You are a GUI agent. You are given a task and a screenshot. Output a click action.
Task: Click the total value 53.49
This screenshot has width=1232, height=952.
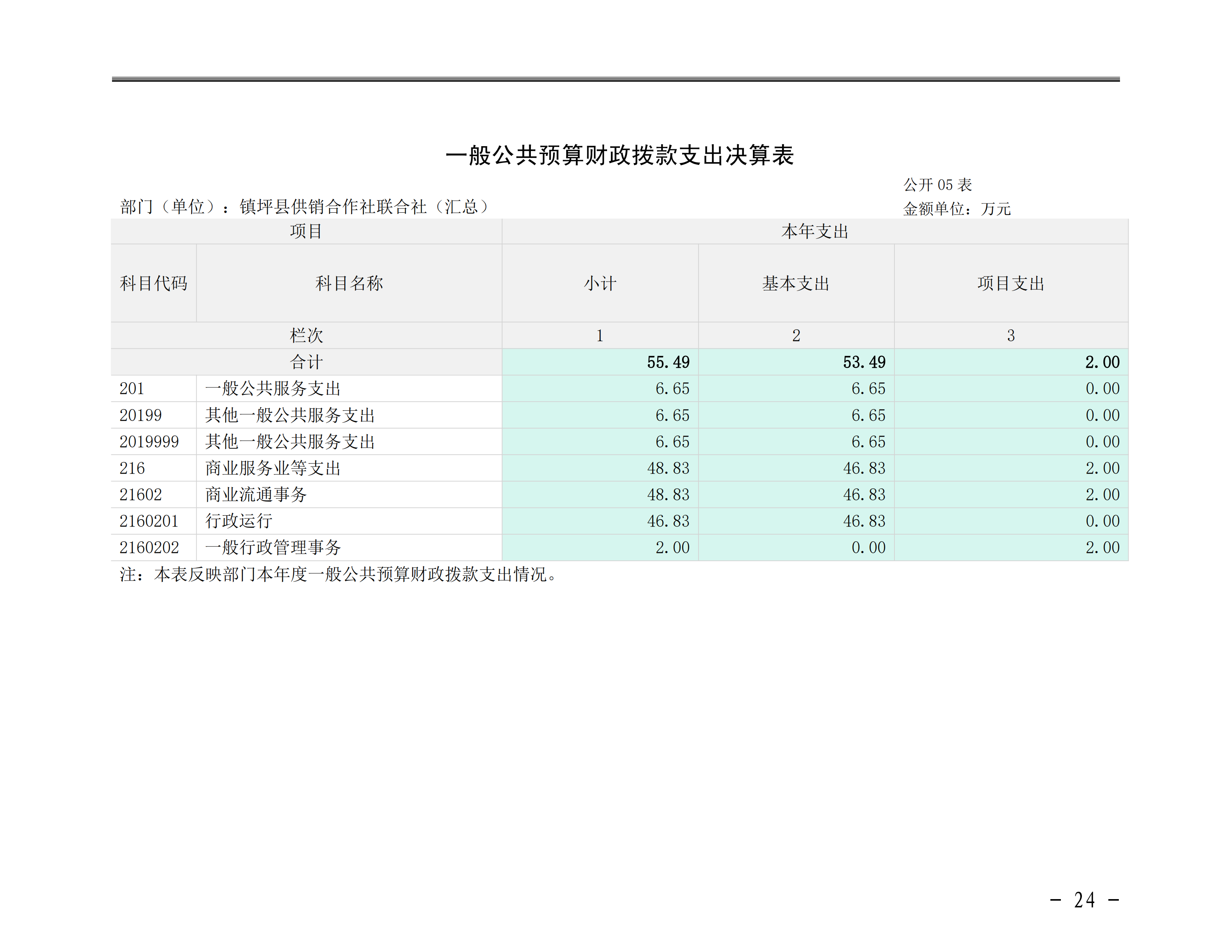864,362
